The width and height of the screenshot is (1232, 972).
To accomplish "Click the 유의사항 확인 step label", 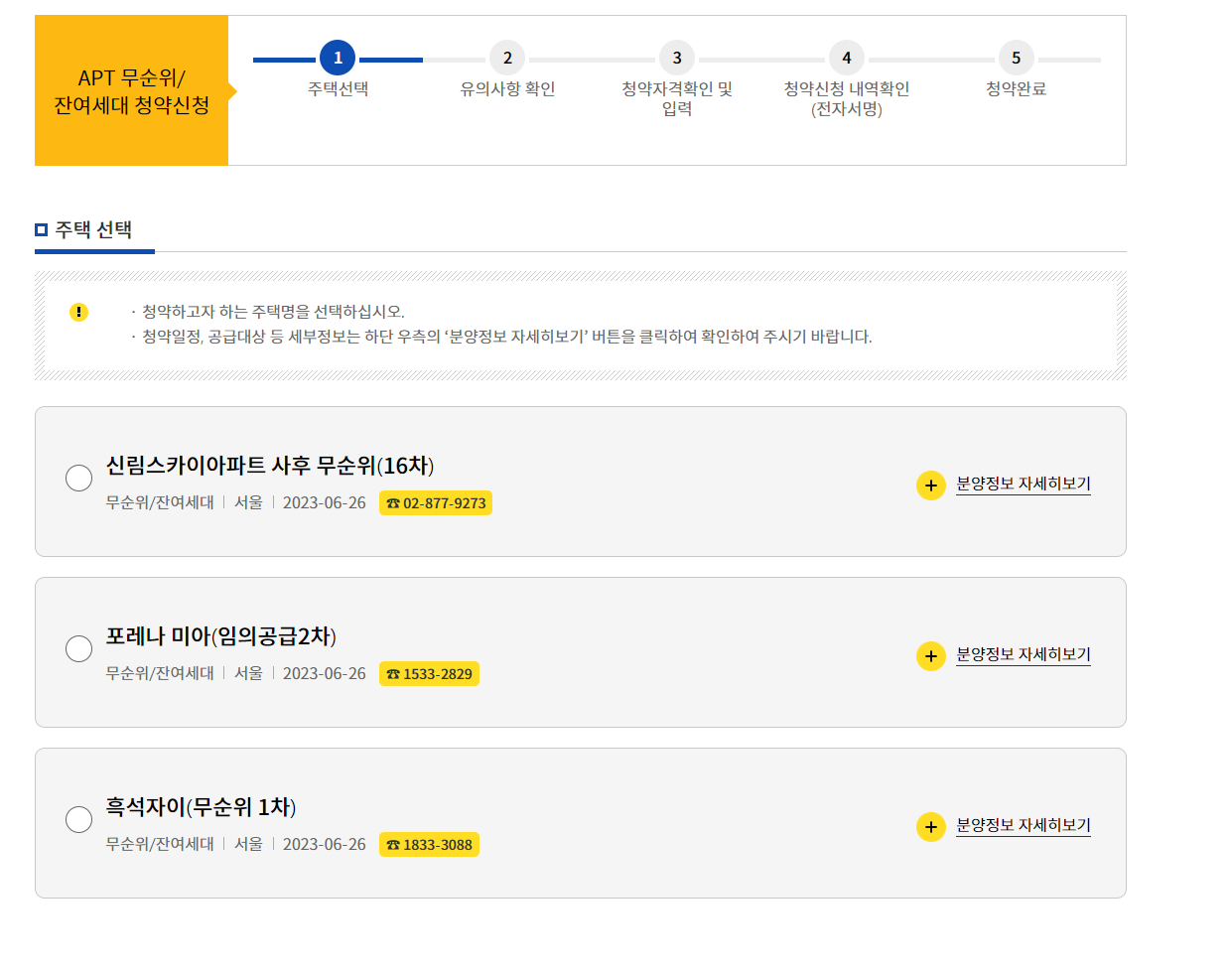I will (507, 89).
